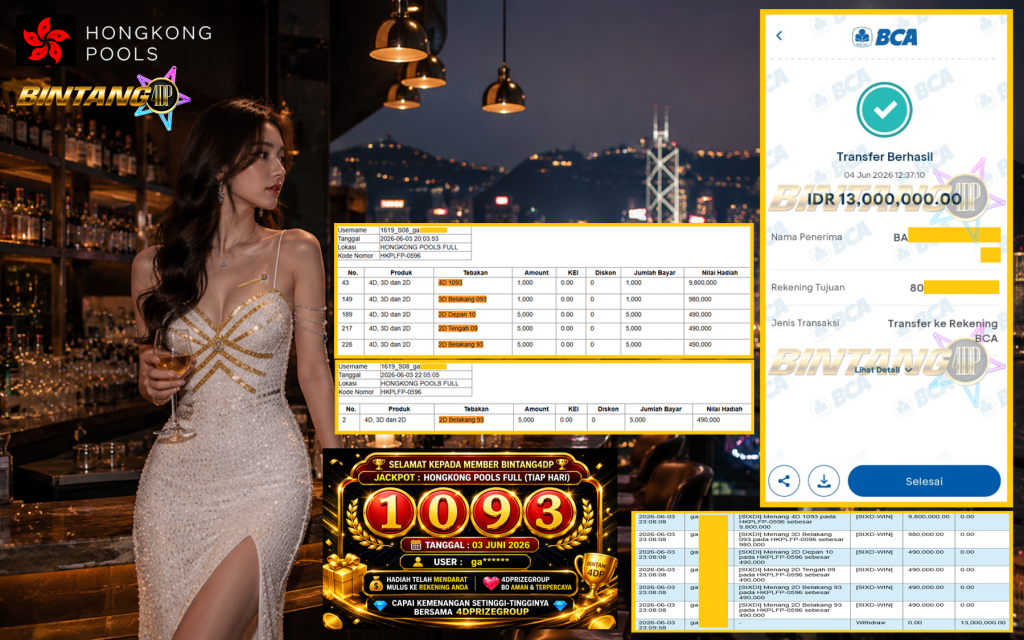Click row number '43' in bet table

[x=345, y=283]
